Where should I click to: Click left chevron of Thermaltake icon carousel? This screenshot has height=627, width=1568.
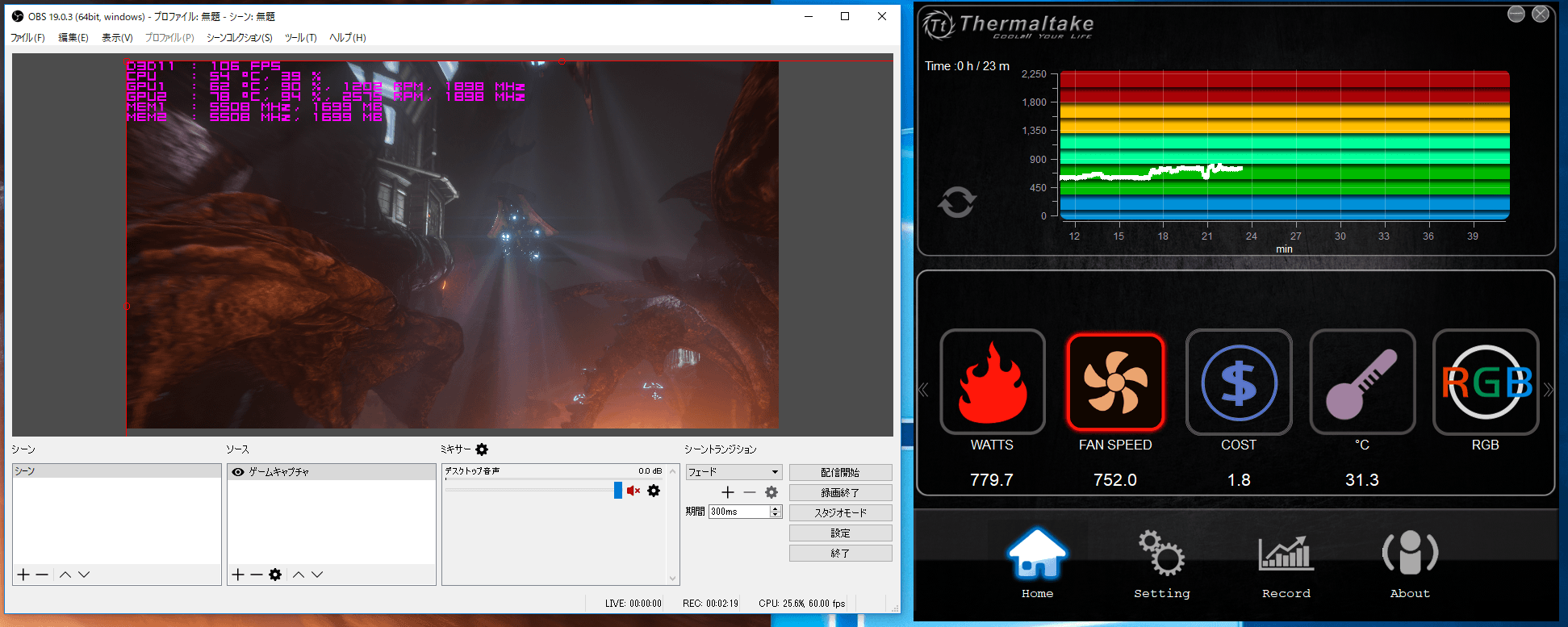pos(924,391)
